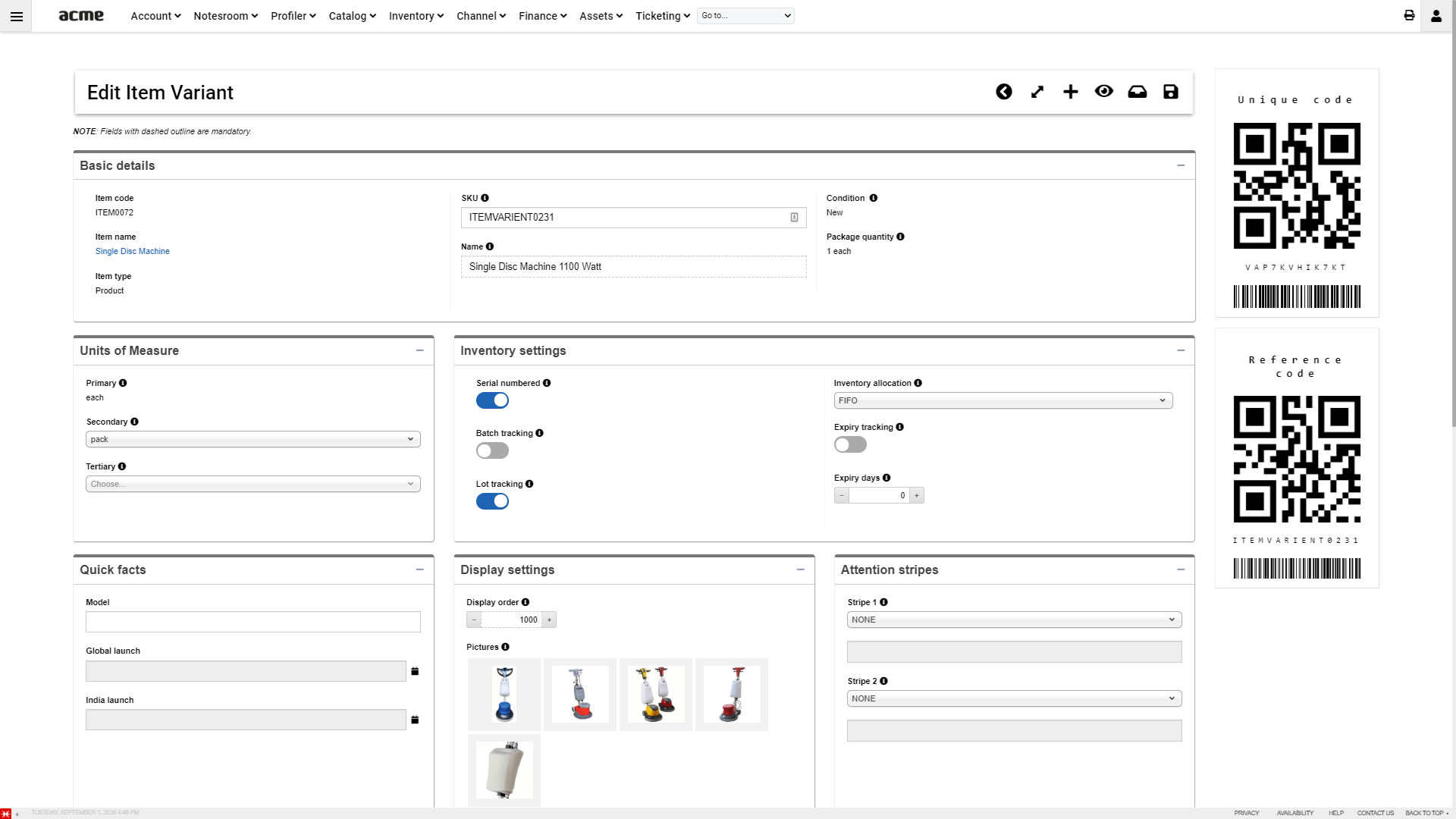
Task: Open India launch calendar picker
Action: 415,720
